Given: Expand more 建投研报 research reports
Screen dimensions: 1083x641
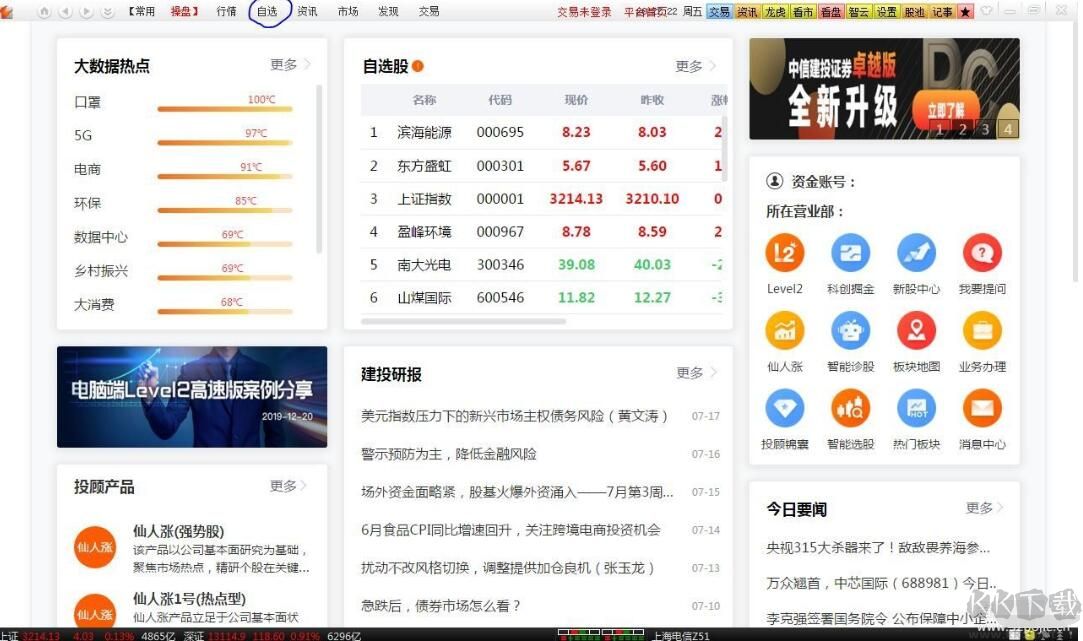Looking at the screenshot, I should point(689,373).
